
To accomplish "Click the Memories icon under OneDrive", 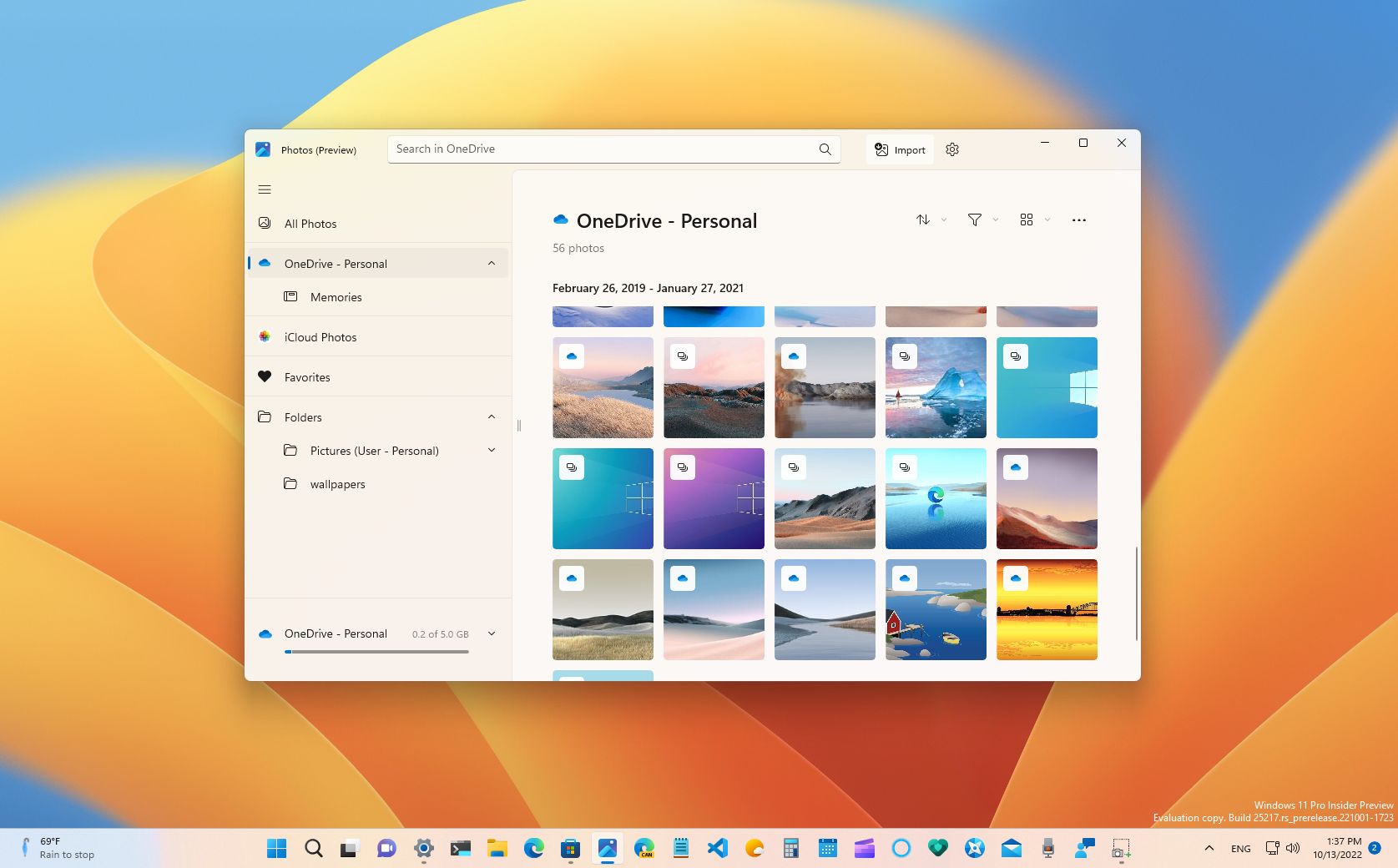I will tap(290, 296).
